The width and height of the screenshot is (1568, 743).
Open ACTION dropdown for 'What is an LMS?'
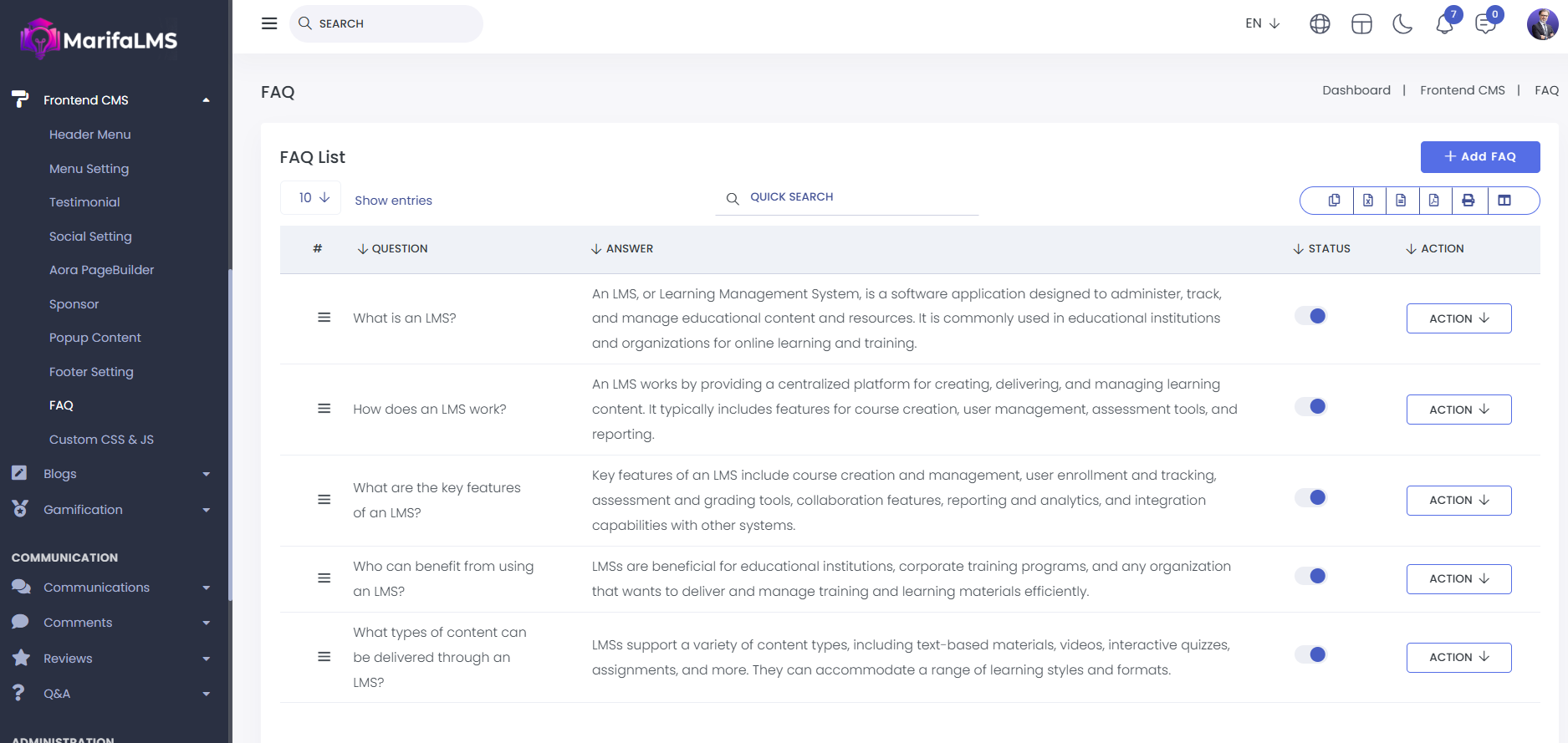1458,318
